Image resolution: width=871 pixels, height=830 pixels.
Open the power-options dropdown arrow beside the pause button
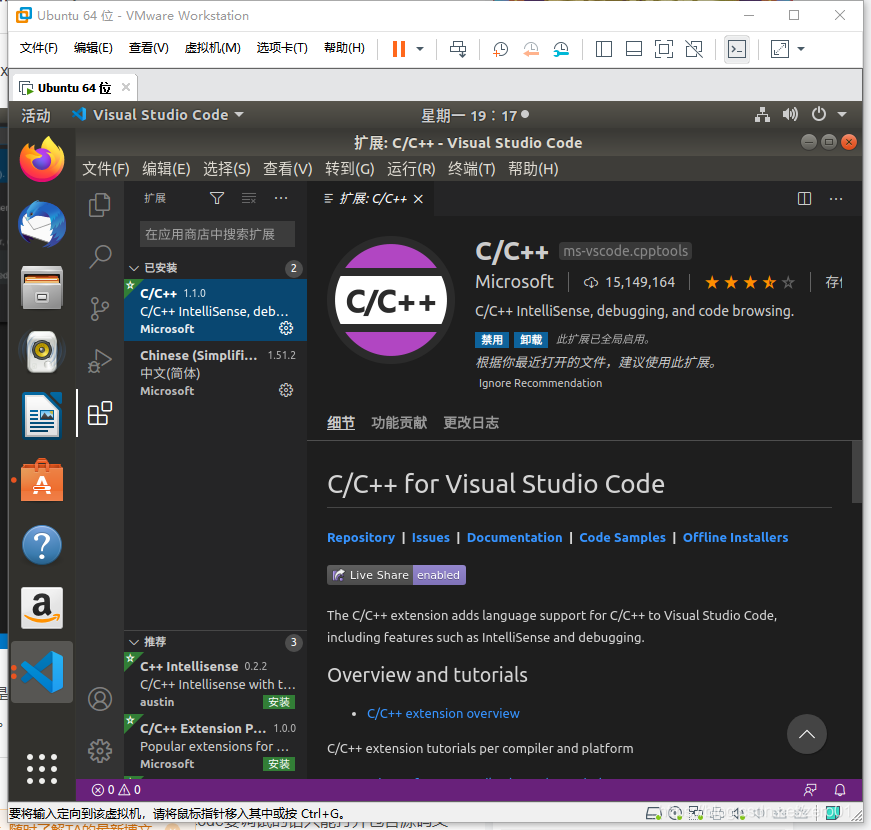[x=420, y=49]
